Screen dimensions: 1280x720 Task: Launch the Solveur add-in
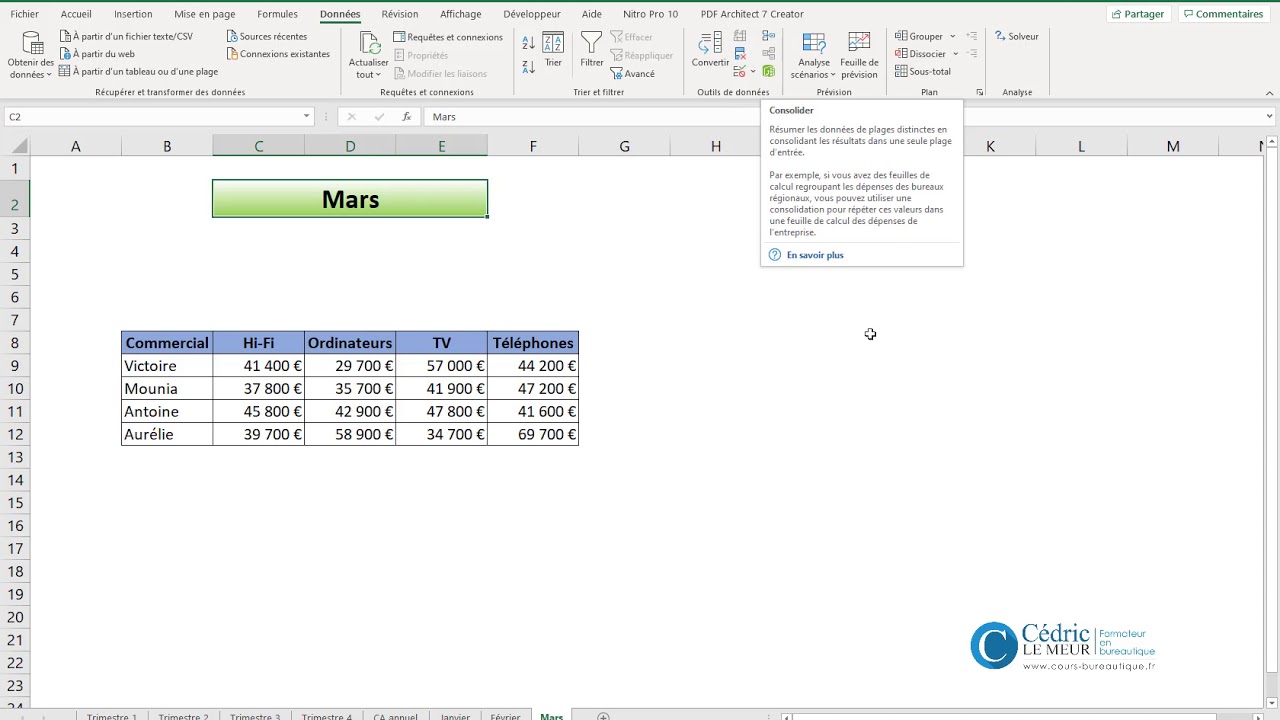coord(1017,36)
